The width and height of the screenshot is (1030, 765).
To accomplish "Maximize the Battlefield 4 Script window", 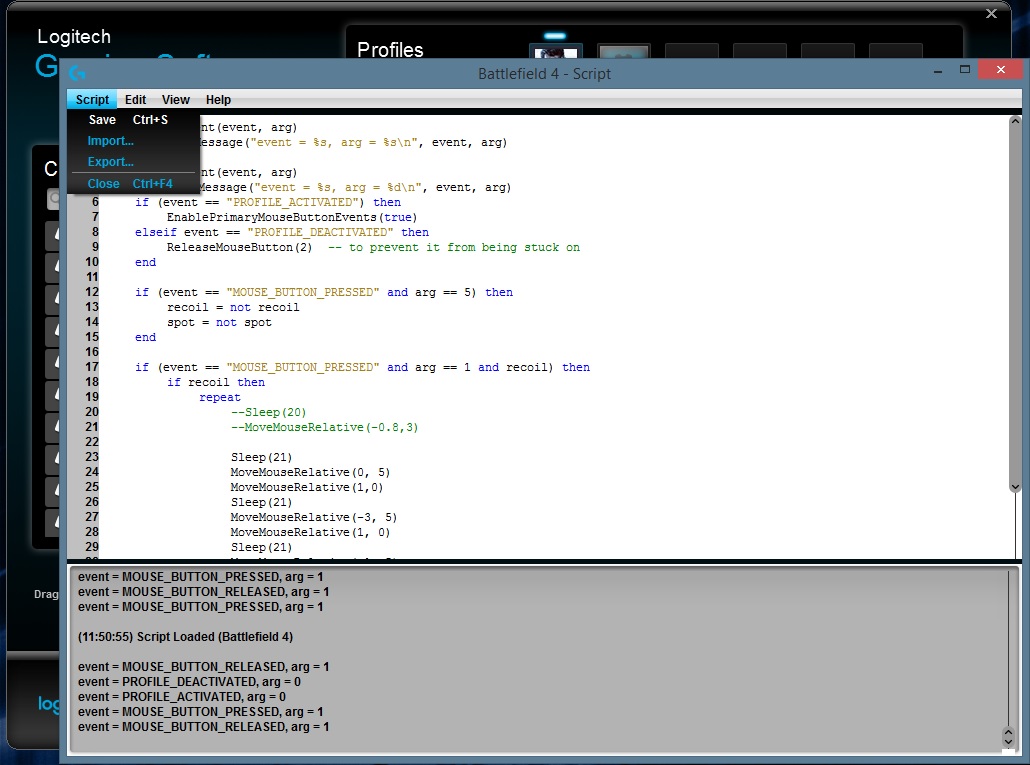I will [964, 70].
